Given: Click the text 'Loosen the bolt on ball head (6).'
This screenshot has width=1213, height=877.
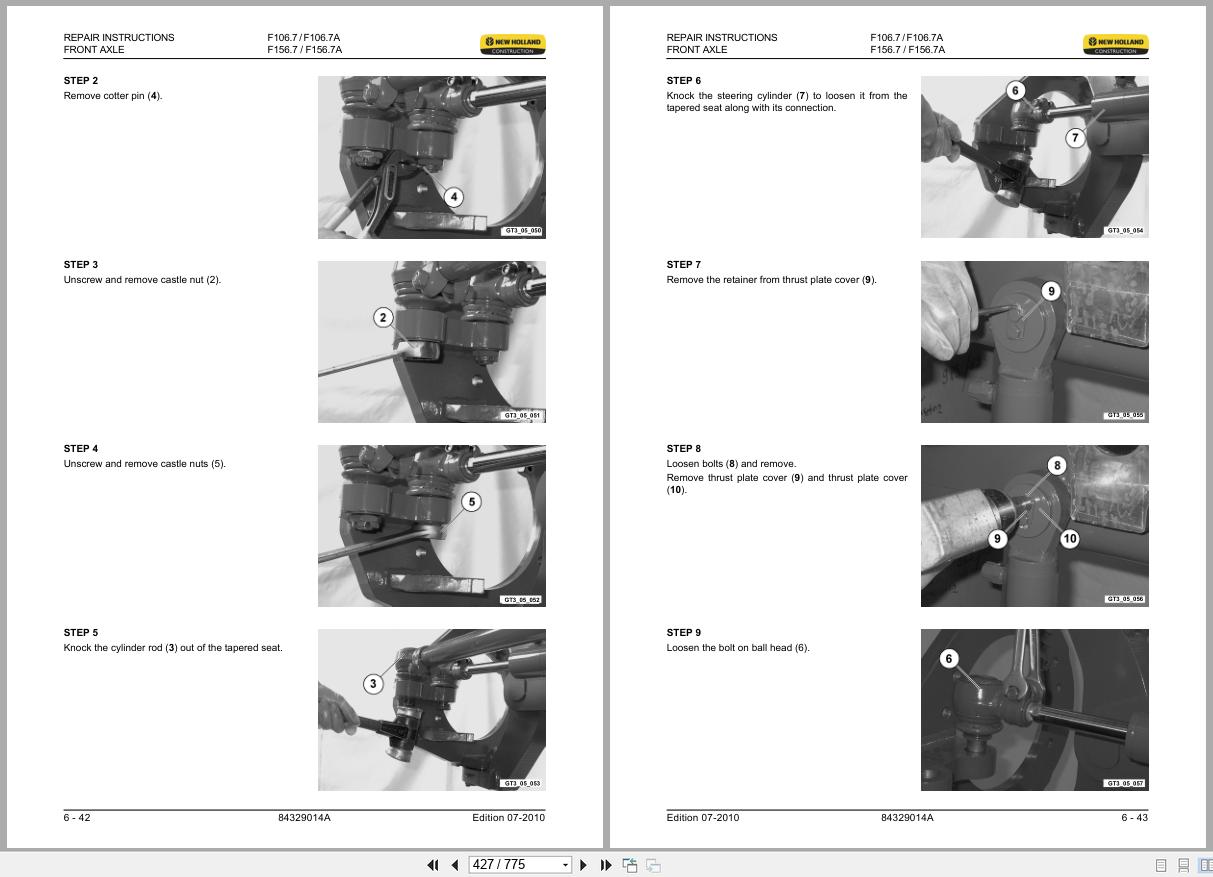Looking at the screenshot, I should (x=738, y=648).
